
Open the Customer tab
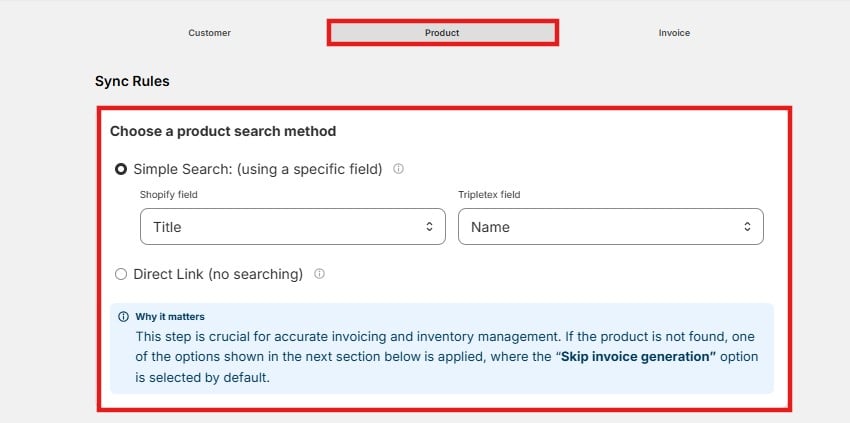(209, 33)
